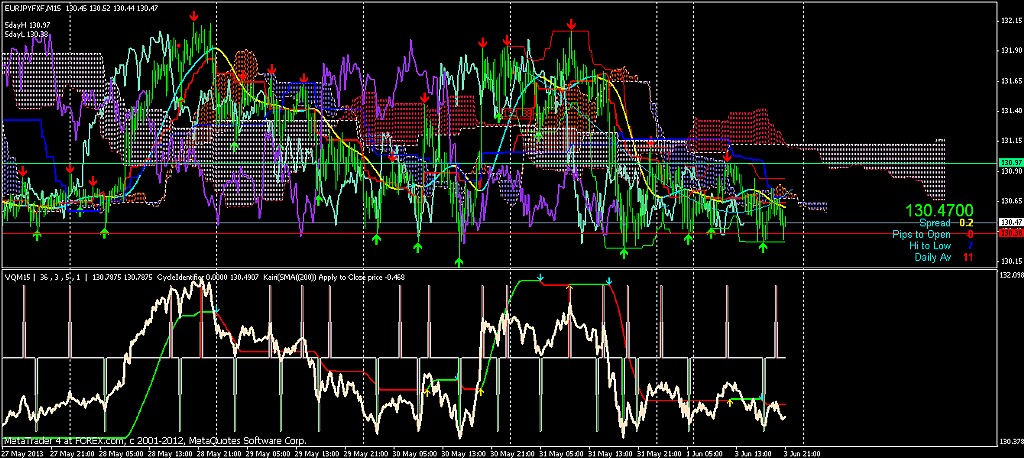Click the 3 Jun 13:00 time label
The height and width of the screenshot is (458, 1024).
(753, 453)
